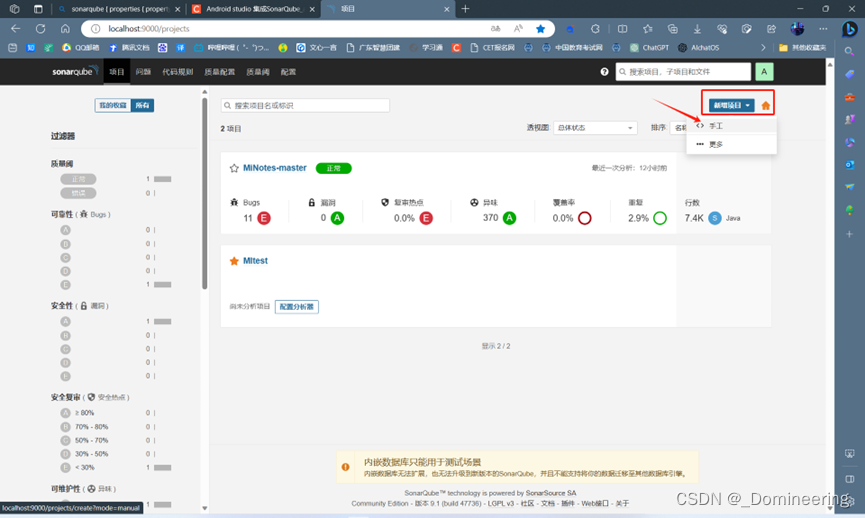Image resolution: width=865 pixels, height=518 pixels.
Task: Open the Projects nav tab
Action: [116, 72]
